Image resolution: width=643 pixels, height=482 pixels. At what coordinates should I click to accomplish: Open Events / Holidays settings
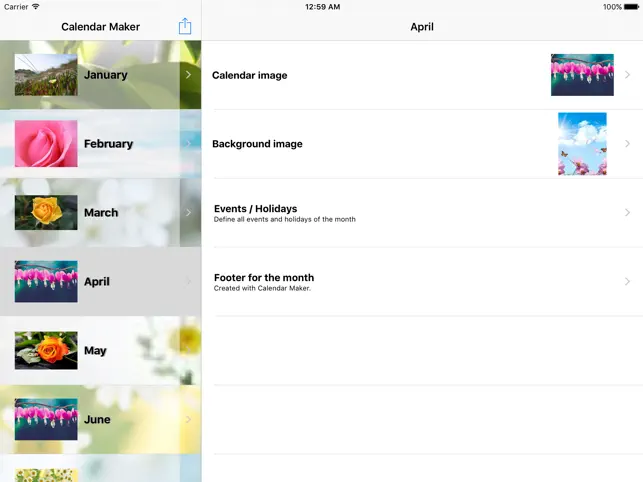[x=422, y=212]
